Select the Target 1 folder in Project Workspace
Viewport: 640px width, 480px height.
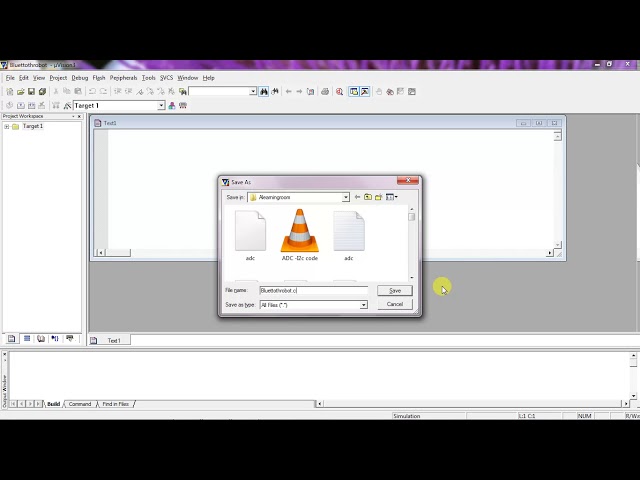coord(33,126)
